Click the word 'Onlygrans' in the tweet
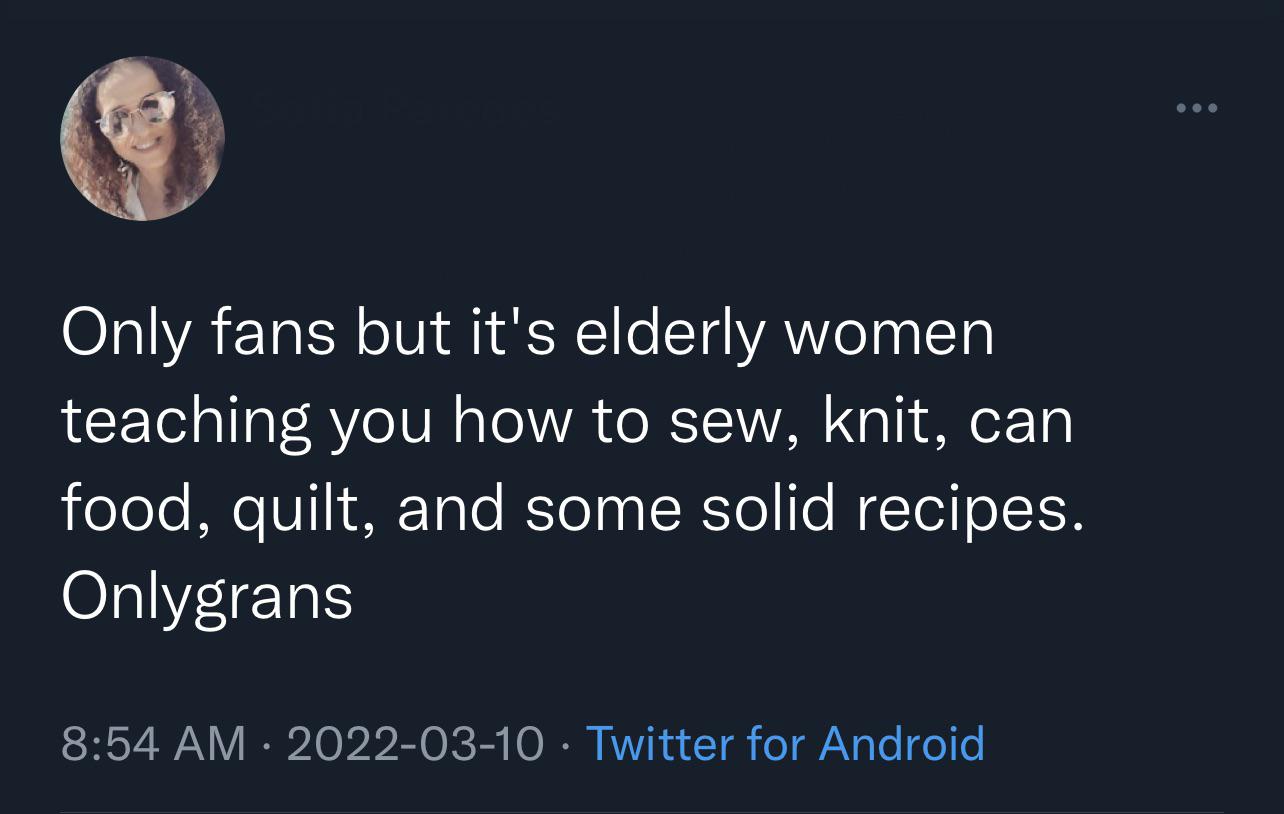Image resolution: width=1284 pixels, height=814 pixels. pos(207,597)
